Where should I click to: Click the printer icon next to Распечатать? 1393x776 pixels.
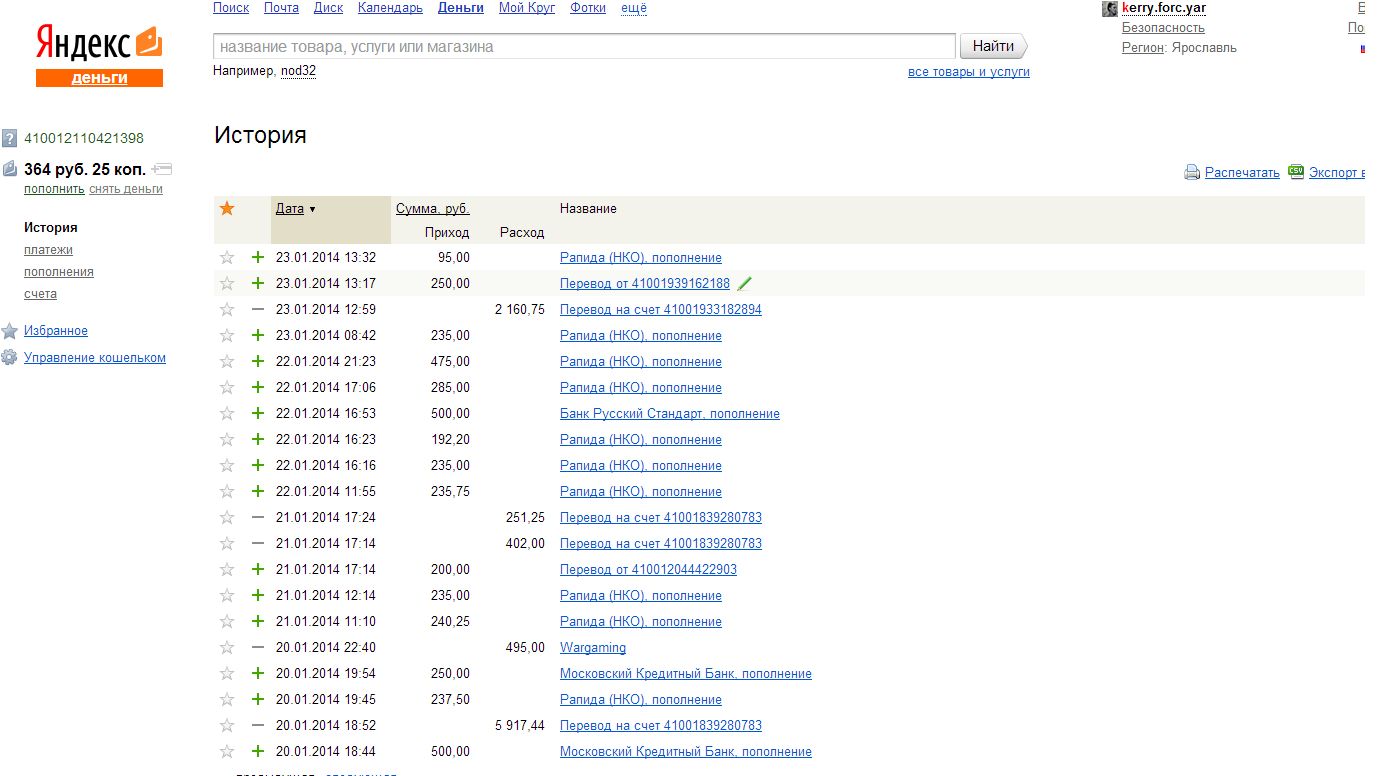click(1192, 172)
